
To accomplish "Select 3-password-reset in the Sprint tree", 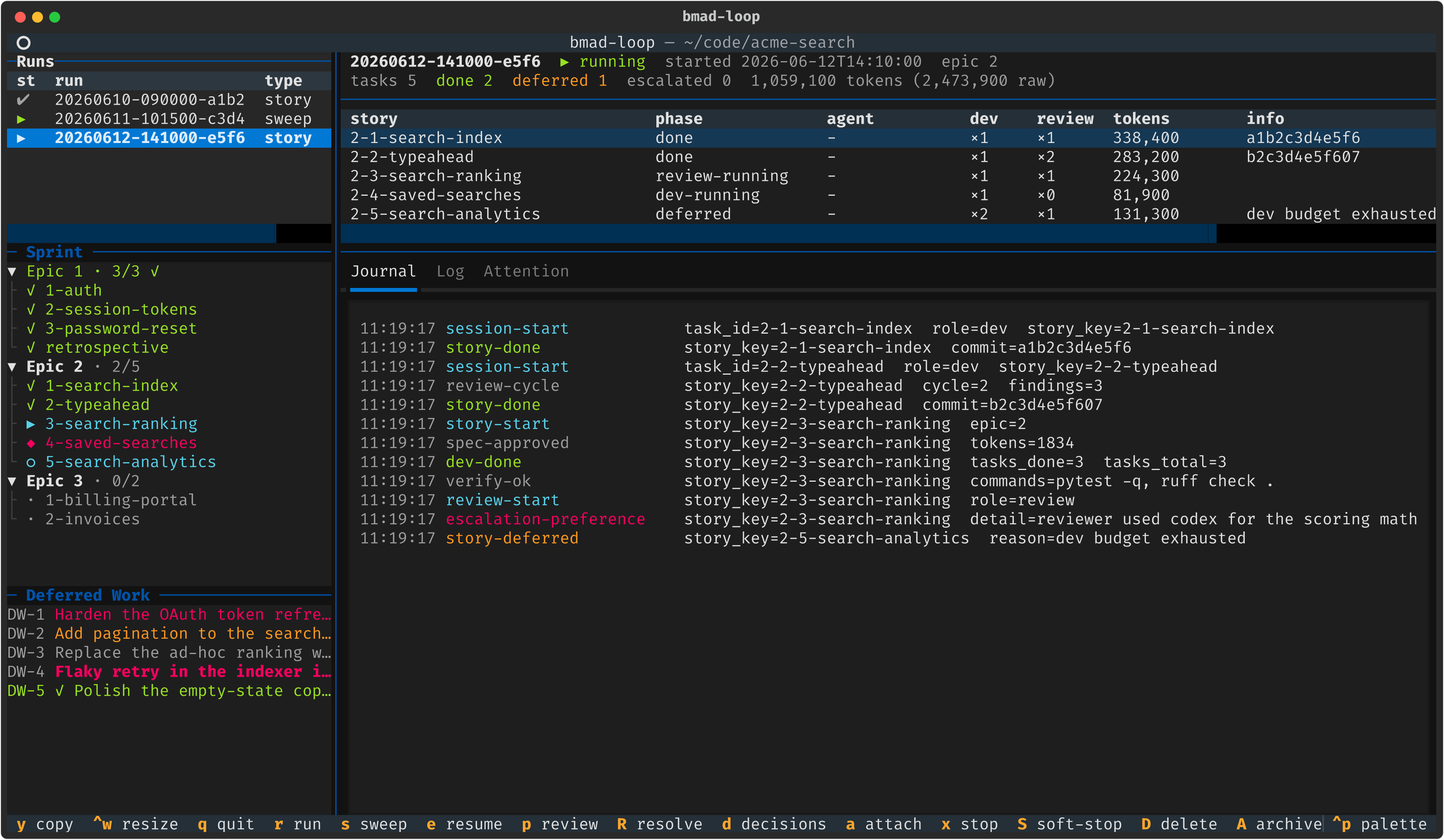I will pyautogui.click(x=121, y=329).
